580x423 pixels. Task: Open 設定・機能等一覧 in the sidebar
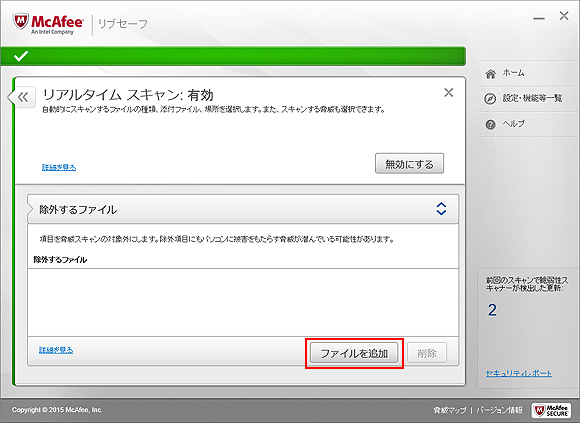pos(532,98)
